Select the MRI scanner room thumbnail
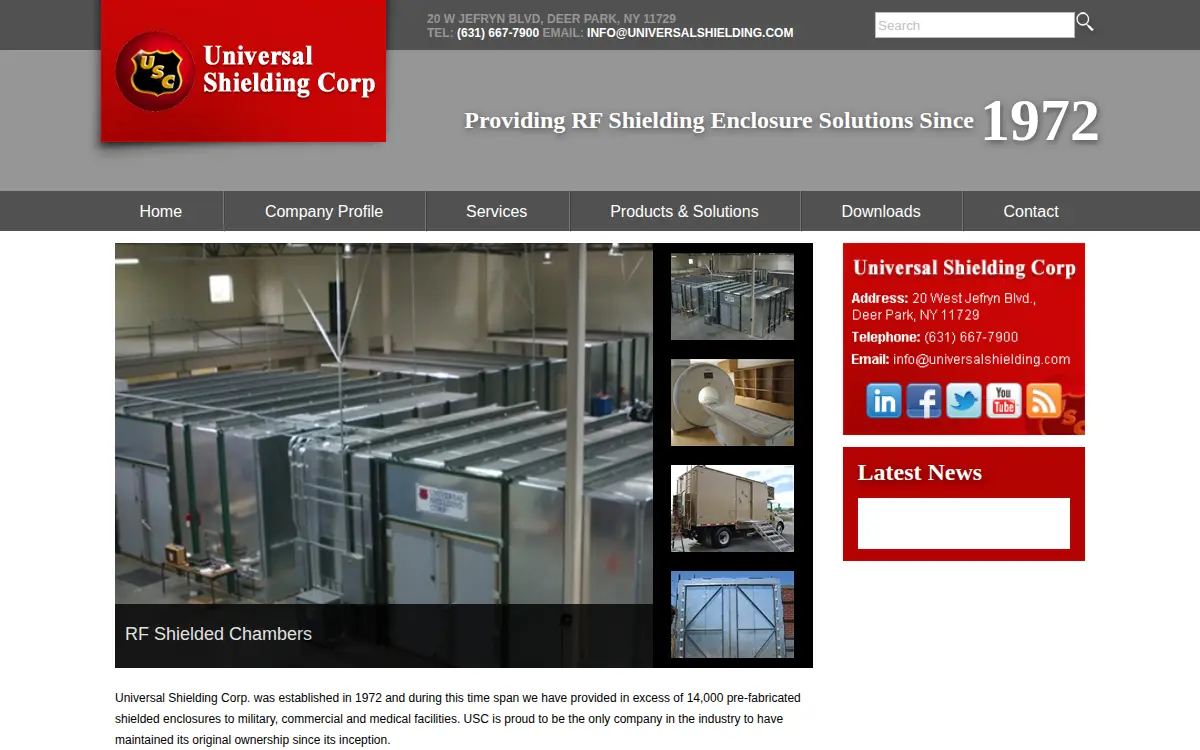Screen dimensions: 1200x750 pyautogui.click(x=732, y=403)
